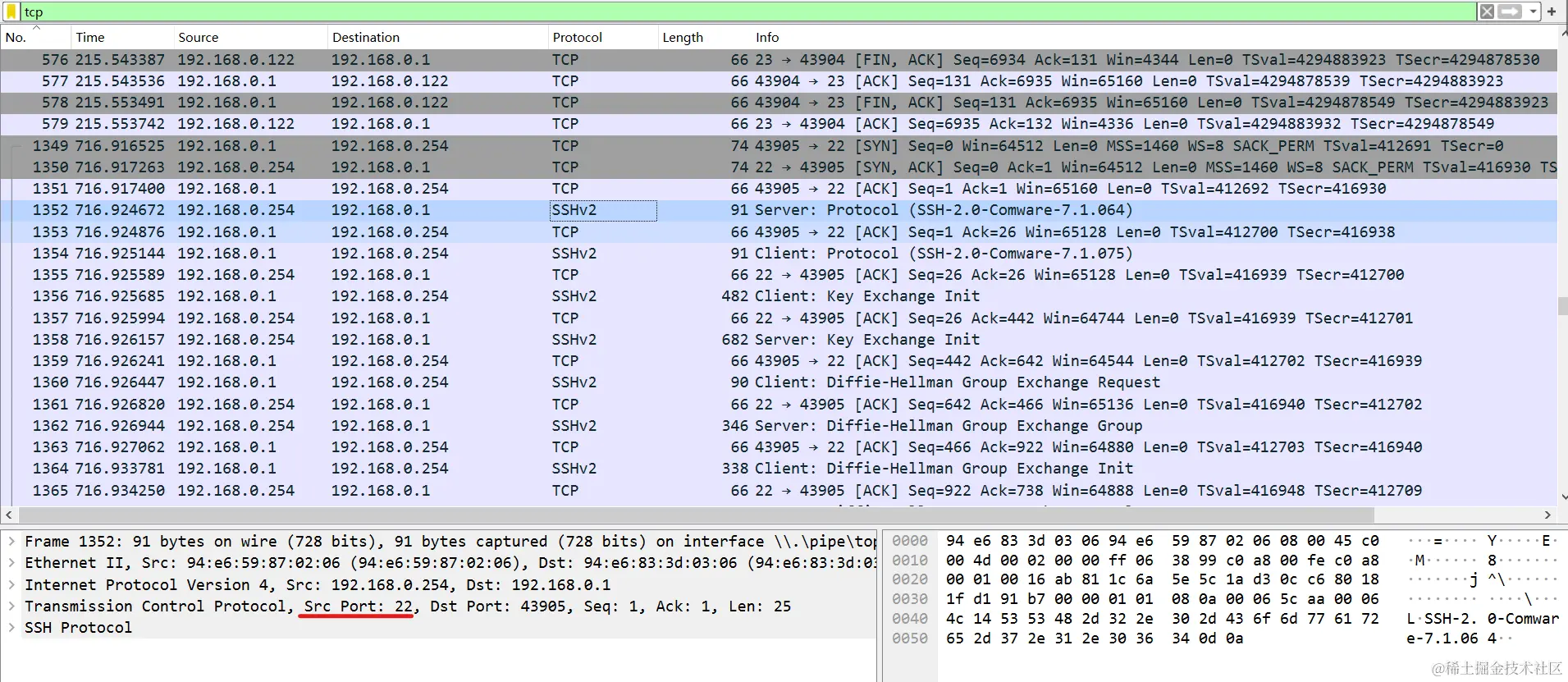Select packet 576 FIN, ACK row

tap(779, 60)
